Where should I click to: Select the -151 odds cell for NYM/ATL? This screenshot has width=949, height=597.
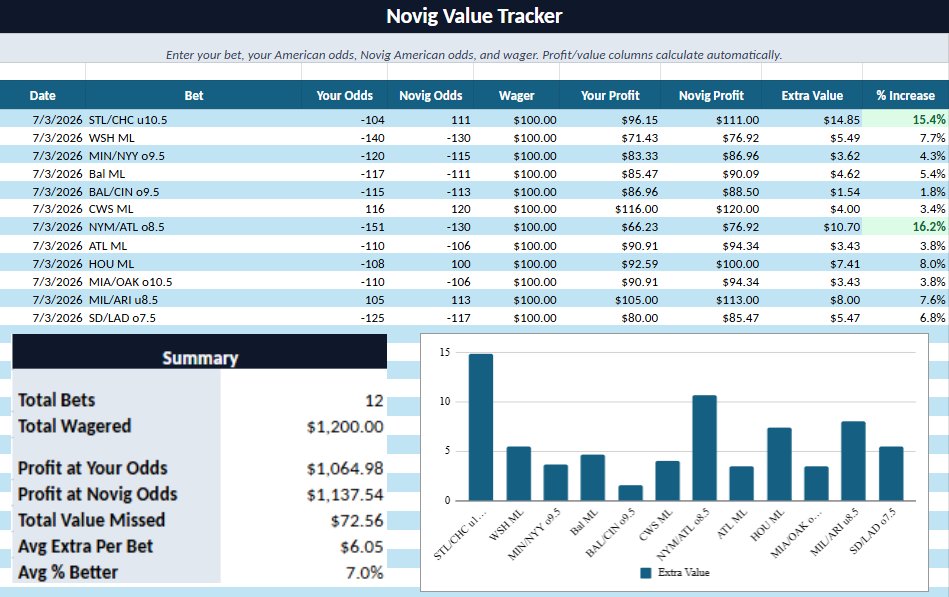tap(344, 227)
